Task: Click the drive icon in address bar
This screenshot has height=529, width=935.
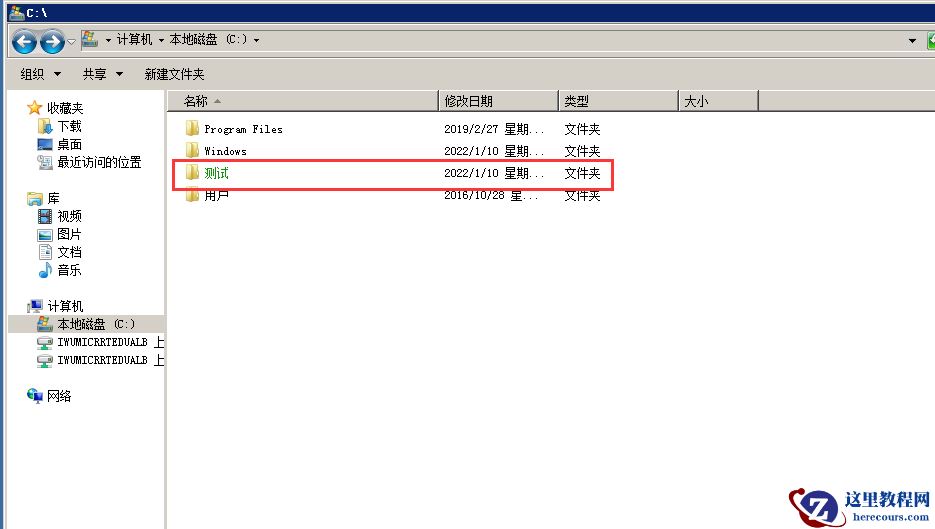Action: 89,39
